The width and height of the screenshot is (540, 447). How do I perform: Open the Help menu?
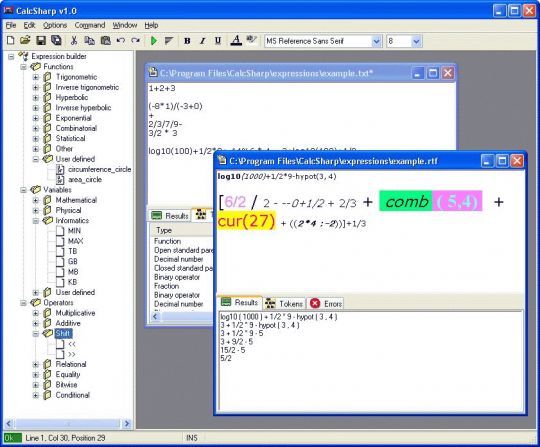click(151, 25)
